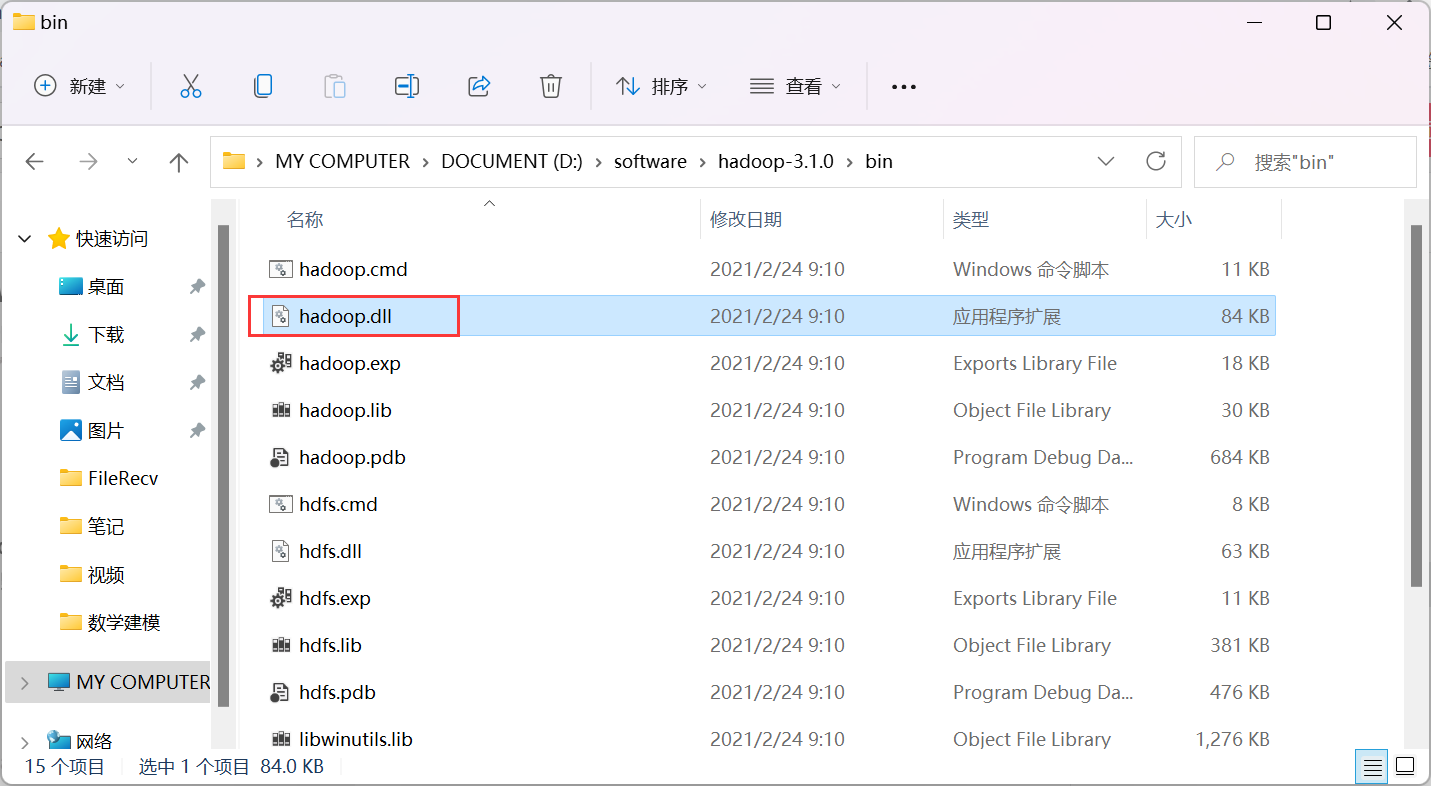The width and height of the screenshot is (1431, 786).
Task: Rename the selected file via toolbar icon
Action: tap(407, 86)
